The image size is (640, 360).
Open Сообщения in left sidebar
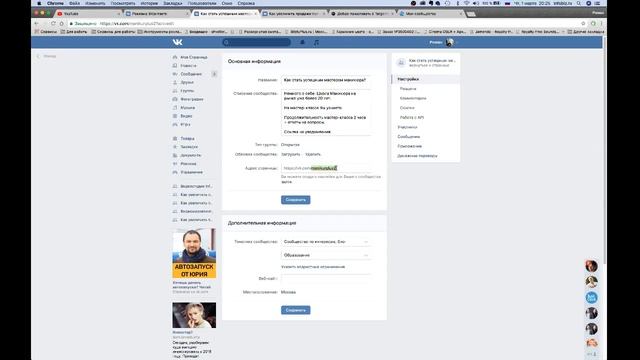tap(191, 74)
